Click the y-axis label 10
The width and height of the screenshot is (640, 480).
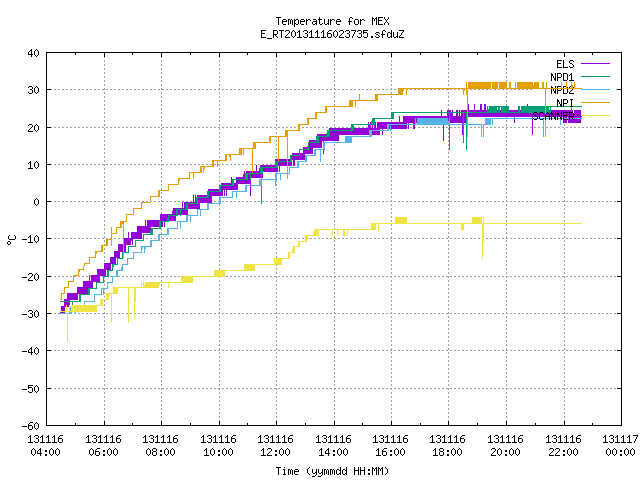click(33, 165)
